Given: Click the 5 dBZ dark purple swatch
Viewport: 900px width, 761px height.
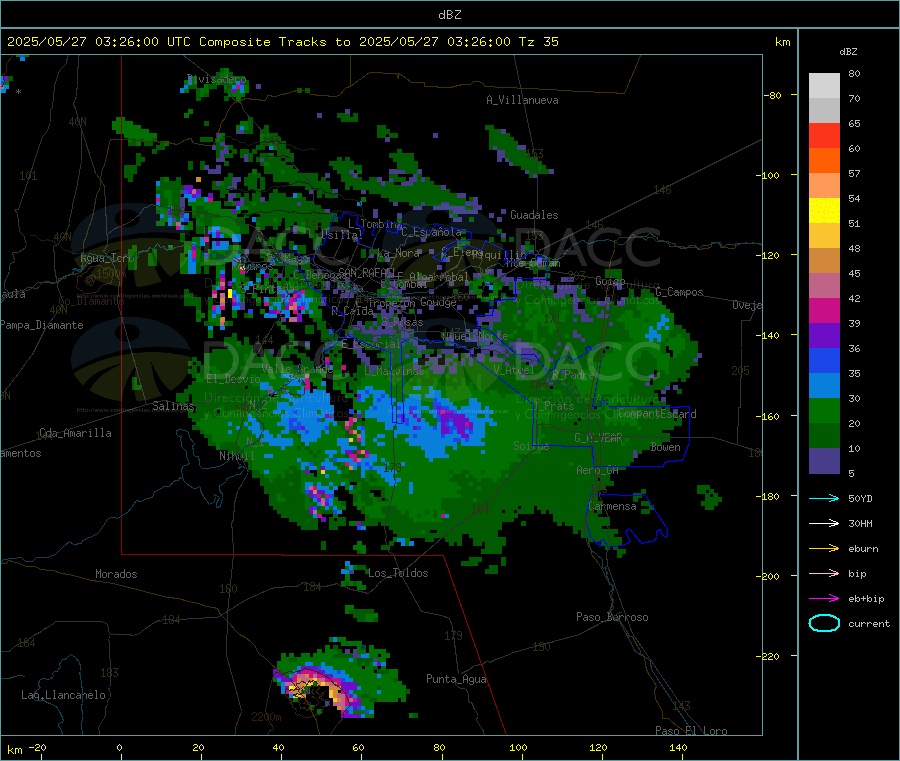Looking at the screenshot, I should click(x=824, y=461).
